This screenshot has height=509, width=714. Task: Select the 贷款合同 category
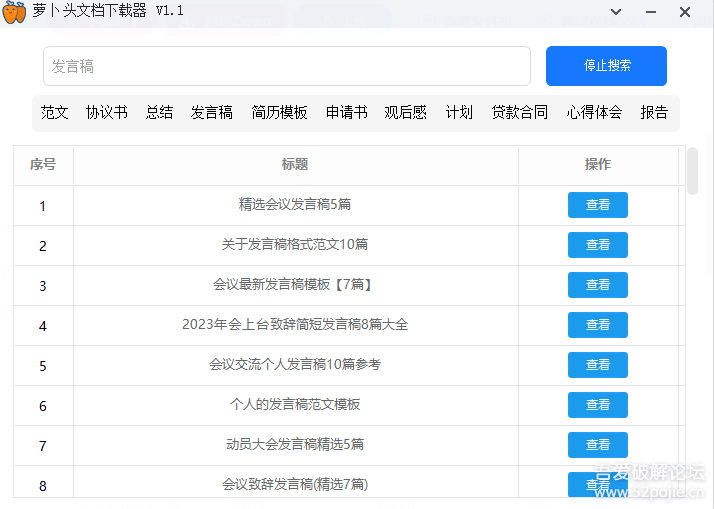(x=519, y=113)
